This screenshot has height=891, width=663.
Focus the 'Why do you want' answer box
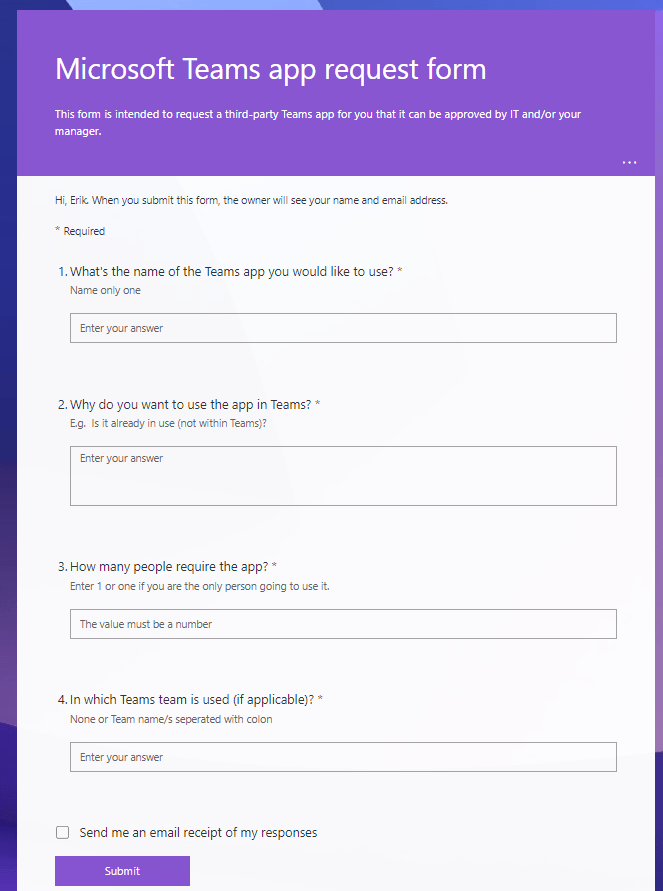[343, 475]
